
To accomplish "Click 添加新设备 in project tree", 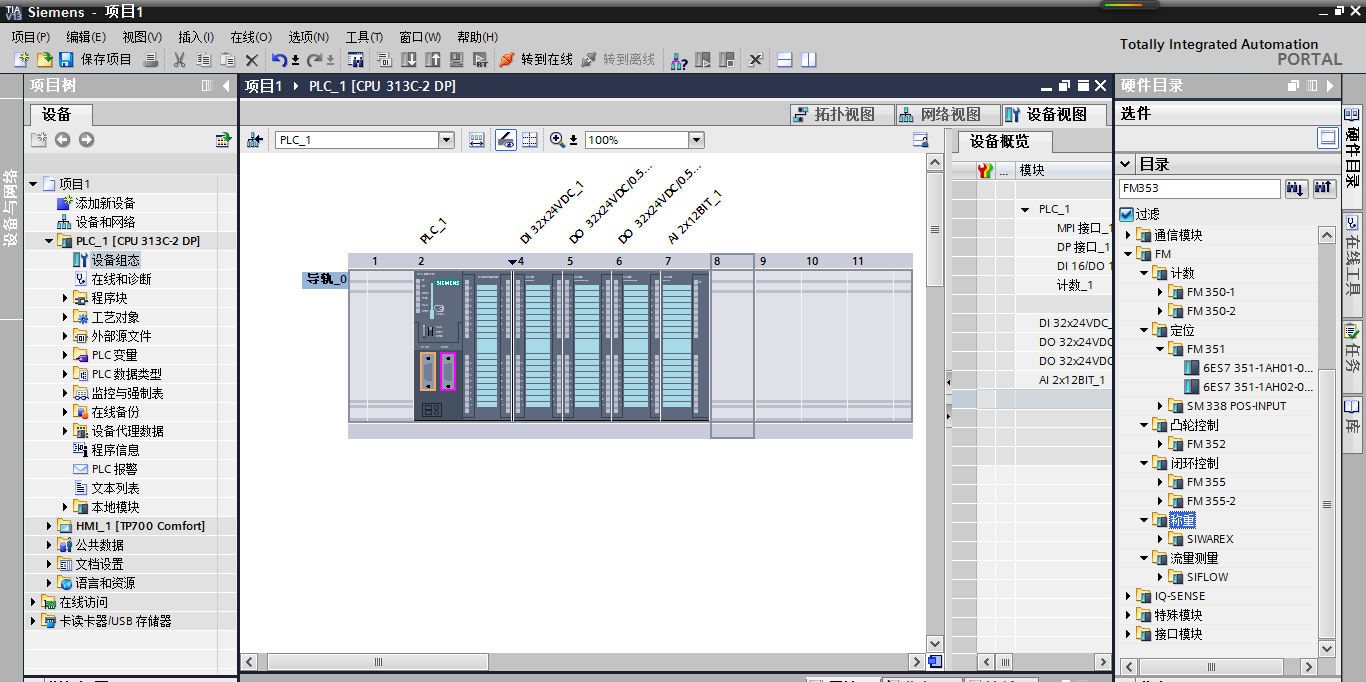I will pos(96,203).
